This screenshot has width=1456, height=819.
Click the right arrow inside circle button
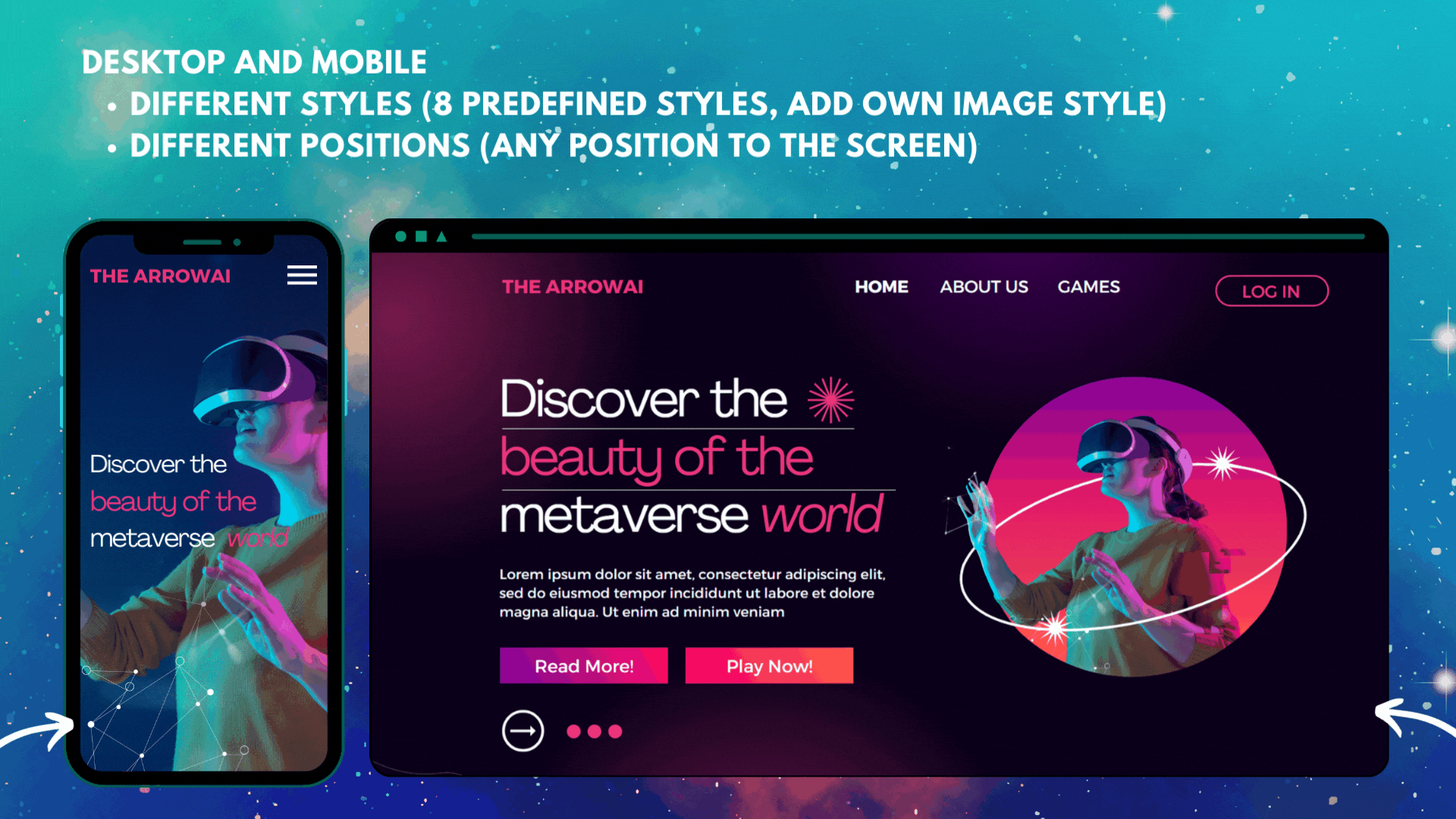pyautogui.click(x=522, y=731)
